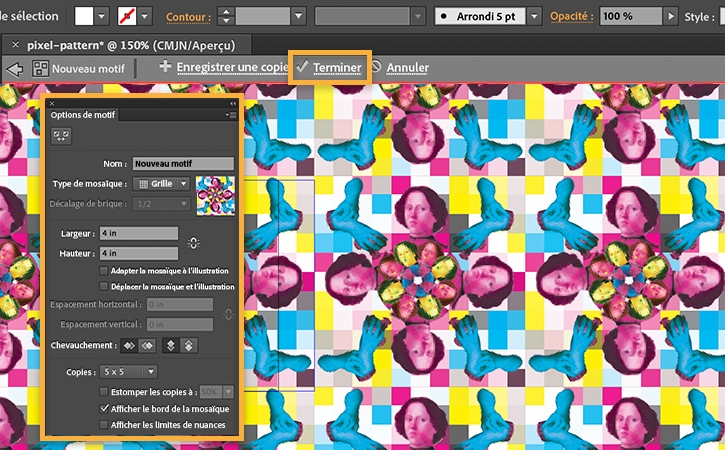Enable Adapter la mosaïque à l'illustration
This screenshot has height=450, width=725.
[104, 271]
